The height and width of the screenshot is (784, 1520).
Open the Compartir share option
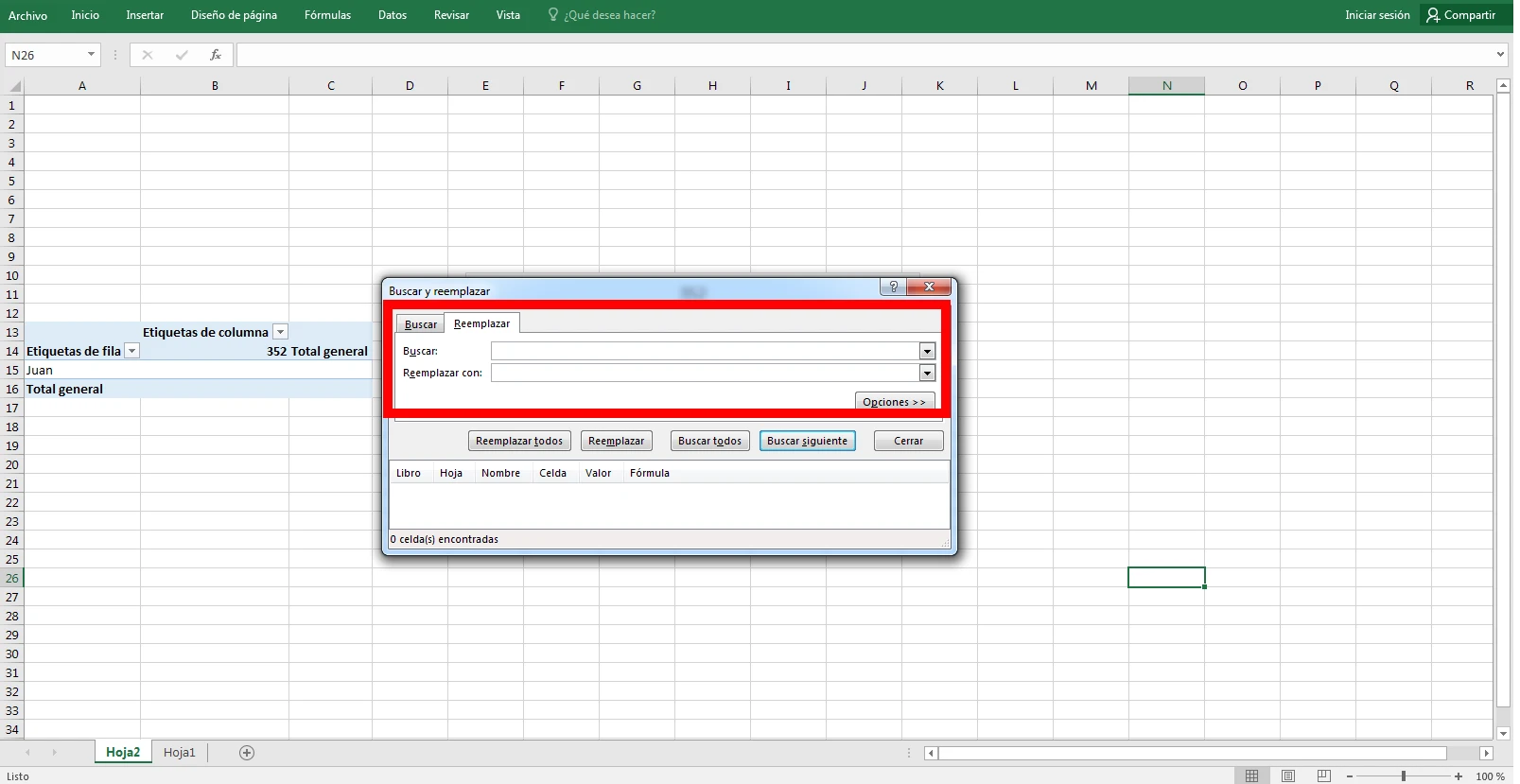tap(1461, 15)
